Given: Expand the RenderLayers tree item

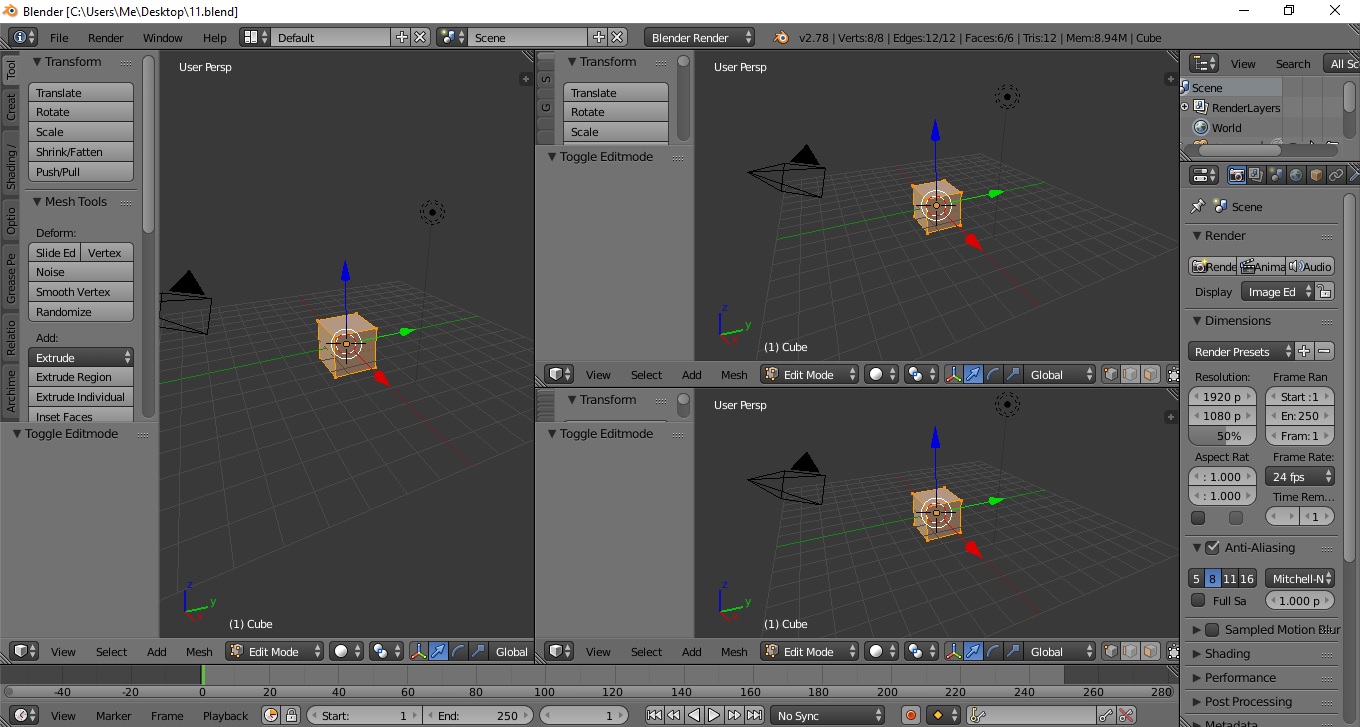Looking at the screenshot, I should pyautogui.click(x=1186, y=107).
